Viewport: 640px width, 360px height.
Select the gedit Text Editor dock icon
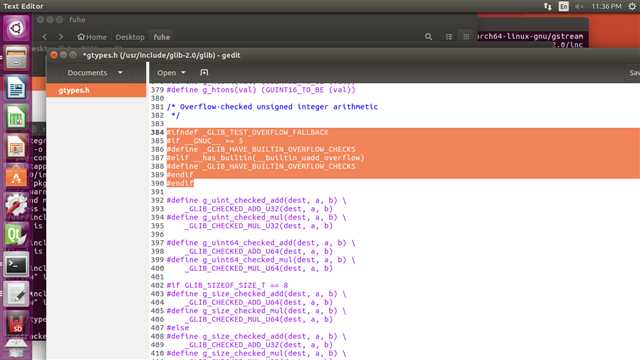coord(16,294)
